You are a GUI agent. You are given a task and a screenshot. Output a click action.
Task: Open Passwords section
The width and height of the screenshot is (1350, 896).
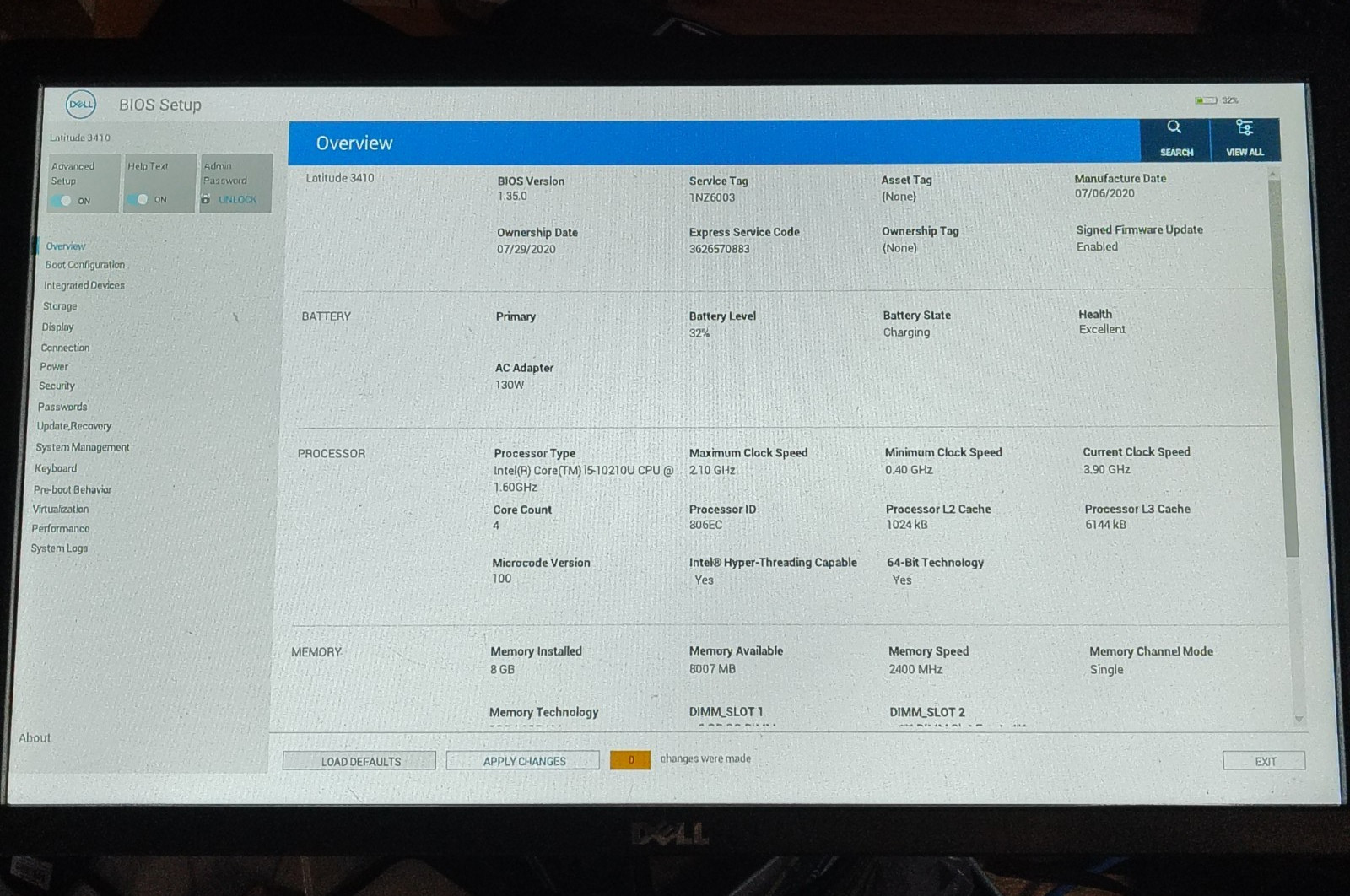pyautogui.click(x=62, y=407)
